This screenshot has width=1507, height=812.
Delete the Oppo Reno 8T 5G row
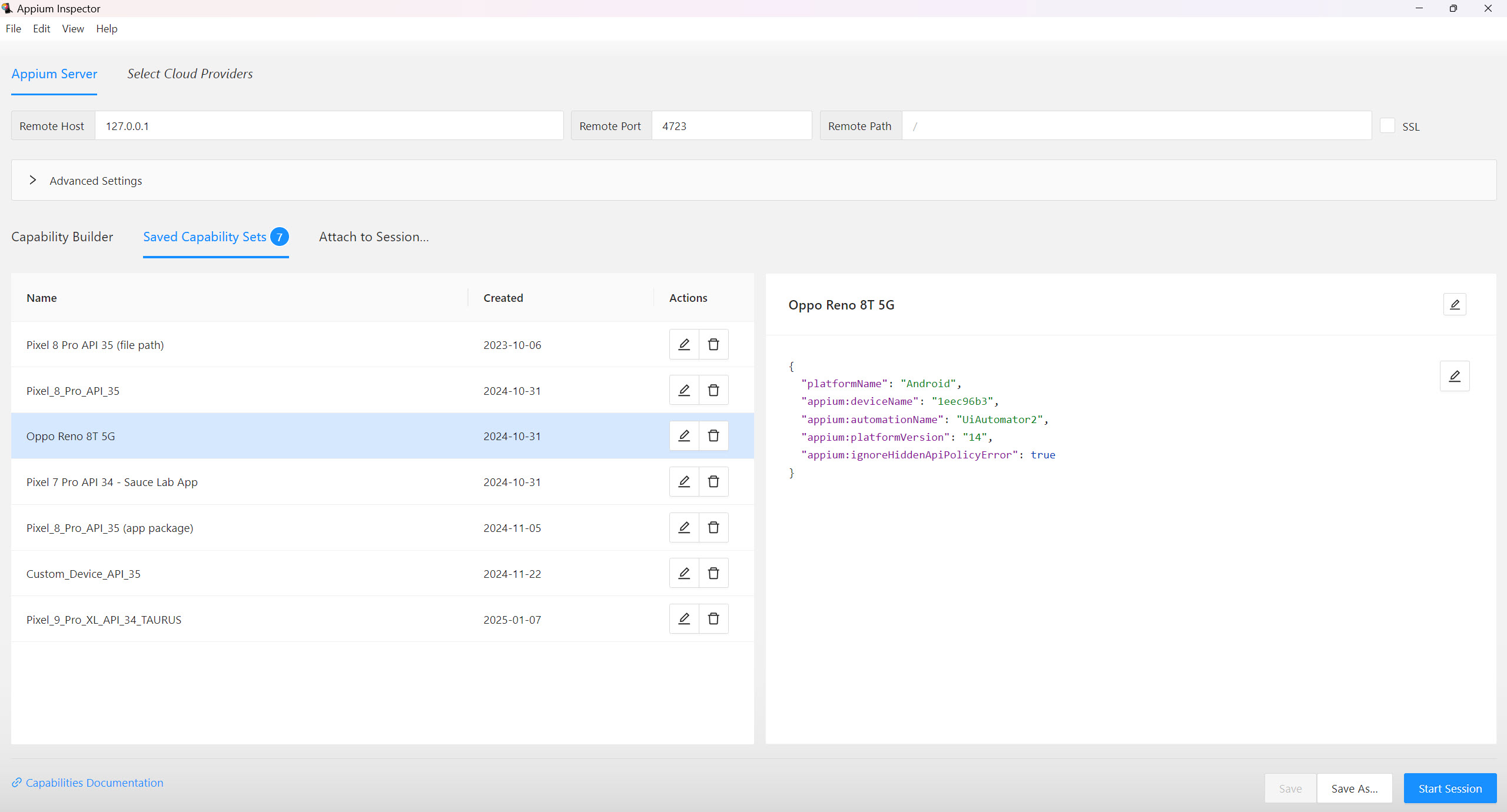(713, 436)
